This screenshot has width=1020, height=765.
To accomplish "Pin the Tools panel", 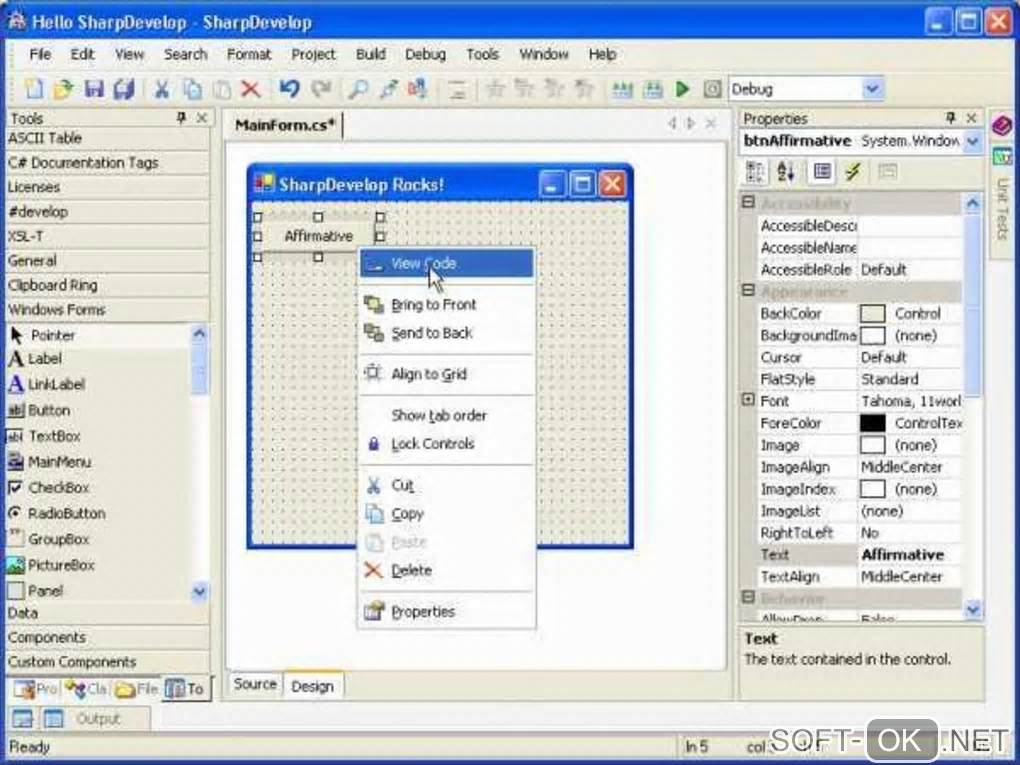I will [x=181, y=118].
